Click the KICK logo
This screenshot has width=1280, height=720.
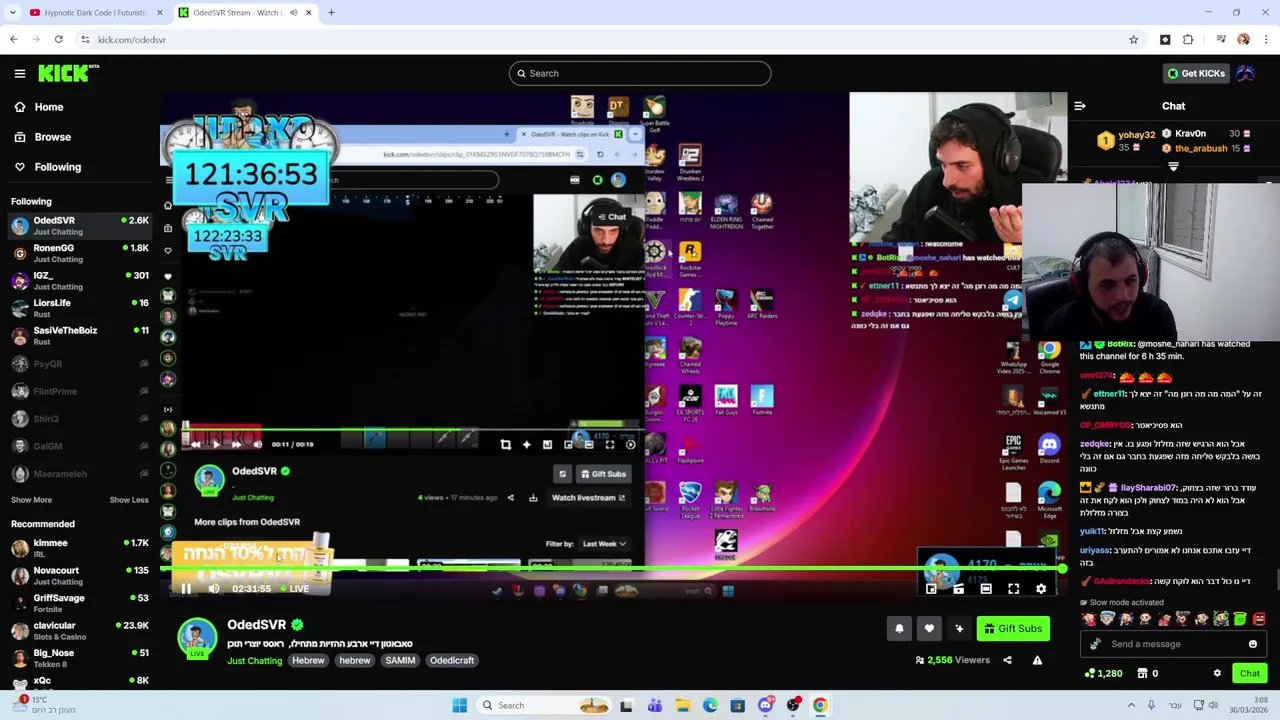(x=68, y=73)
